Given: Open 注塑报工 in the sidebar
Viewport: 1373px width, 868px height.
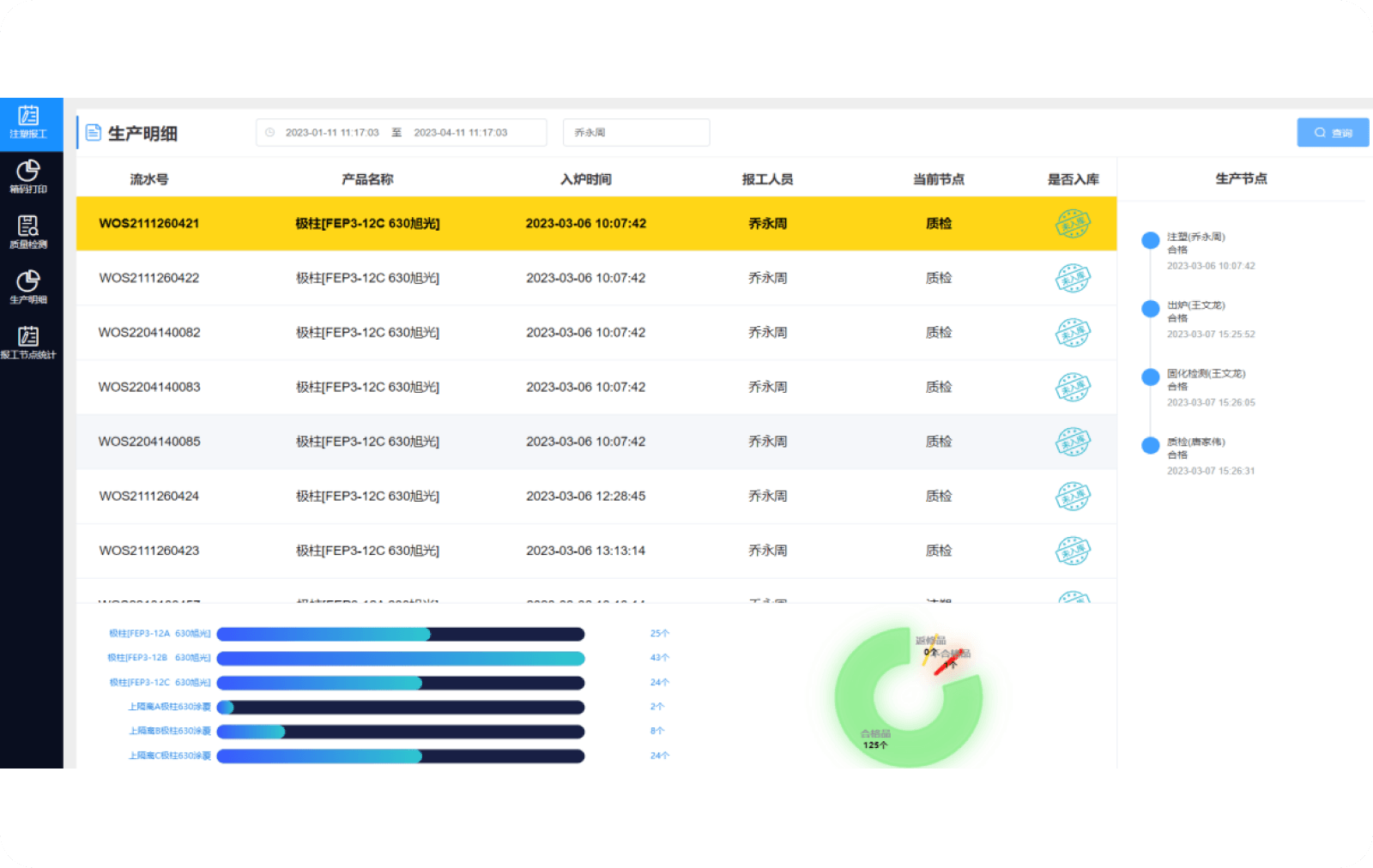Looking at the screenshot, I should pyautogui.click(x=28, y=123).
